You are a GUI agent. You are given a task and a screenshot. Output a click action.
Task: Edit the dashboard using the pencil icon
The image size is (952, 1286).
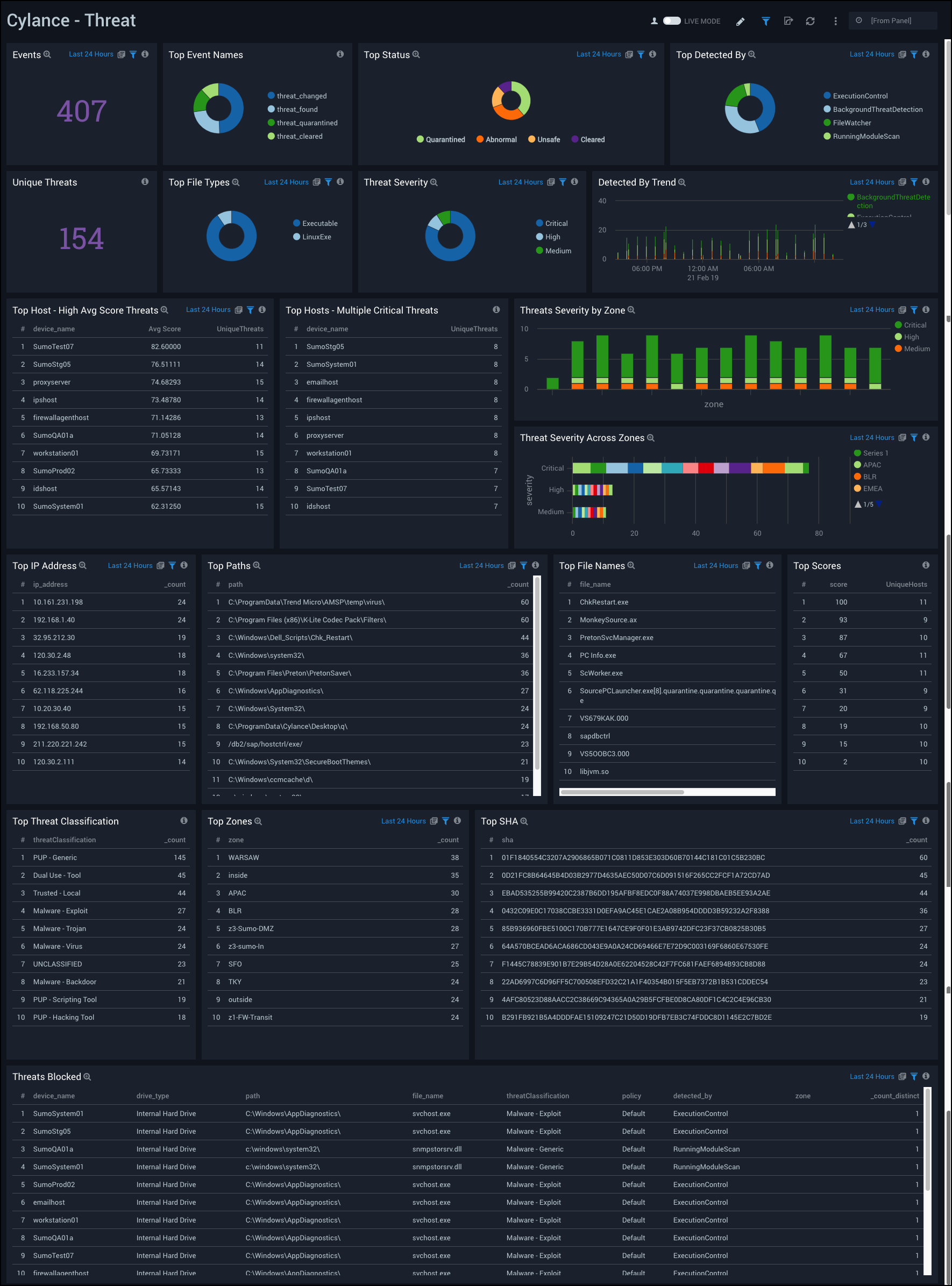tap(740, 21)
